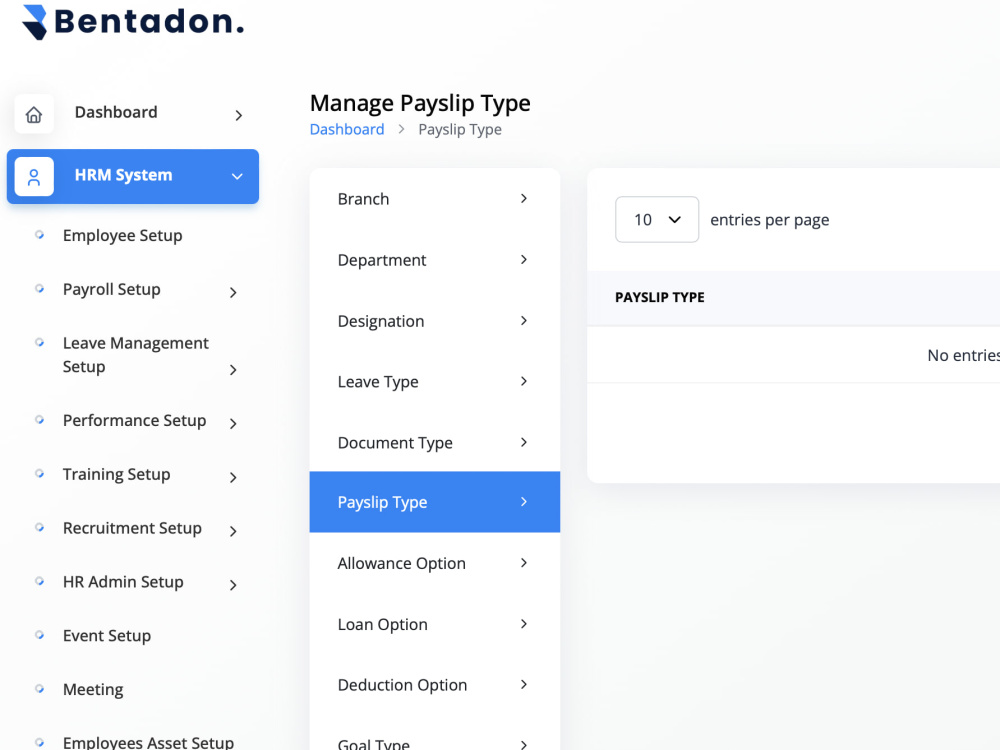Open Event Setup in sidebar
Image resolution: width=1000 pixels, height=750 pixels.
107,636
